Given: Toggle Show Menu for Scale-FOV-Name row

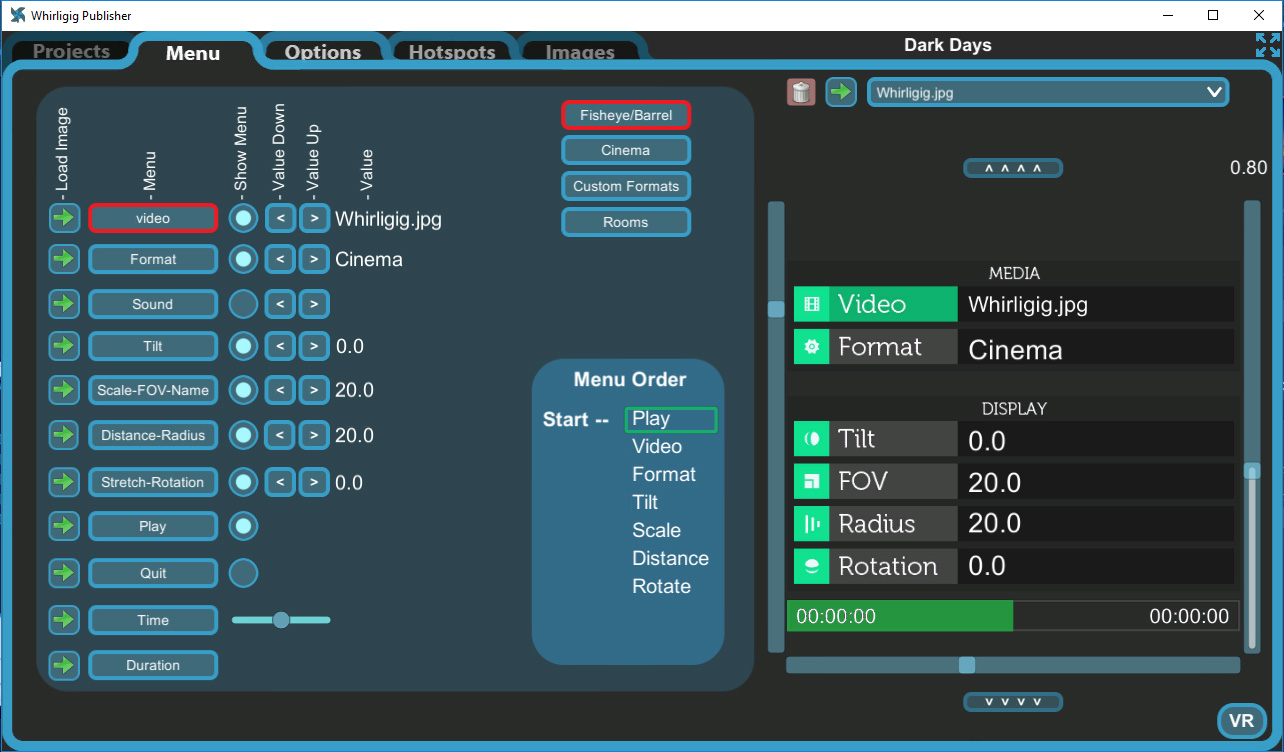Looking at the screenshot, I should coord(244,390).
